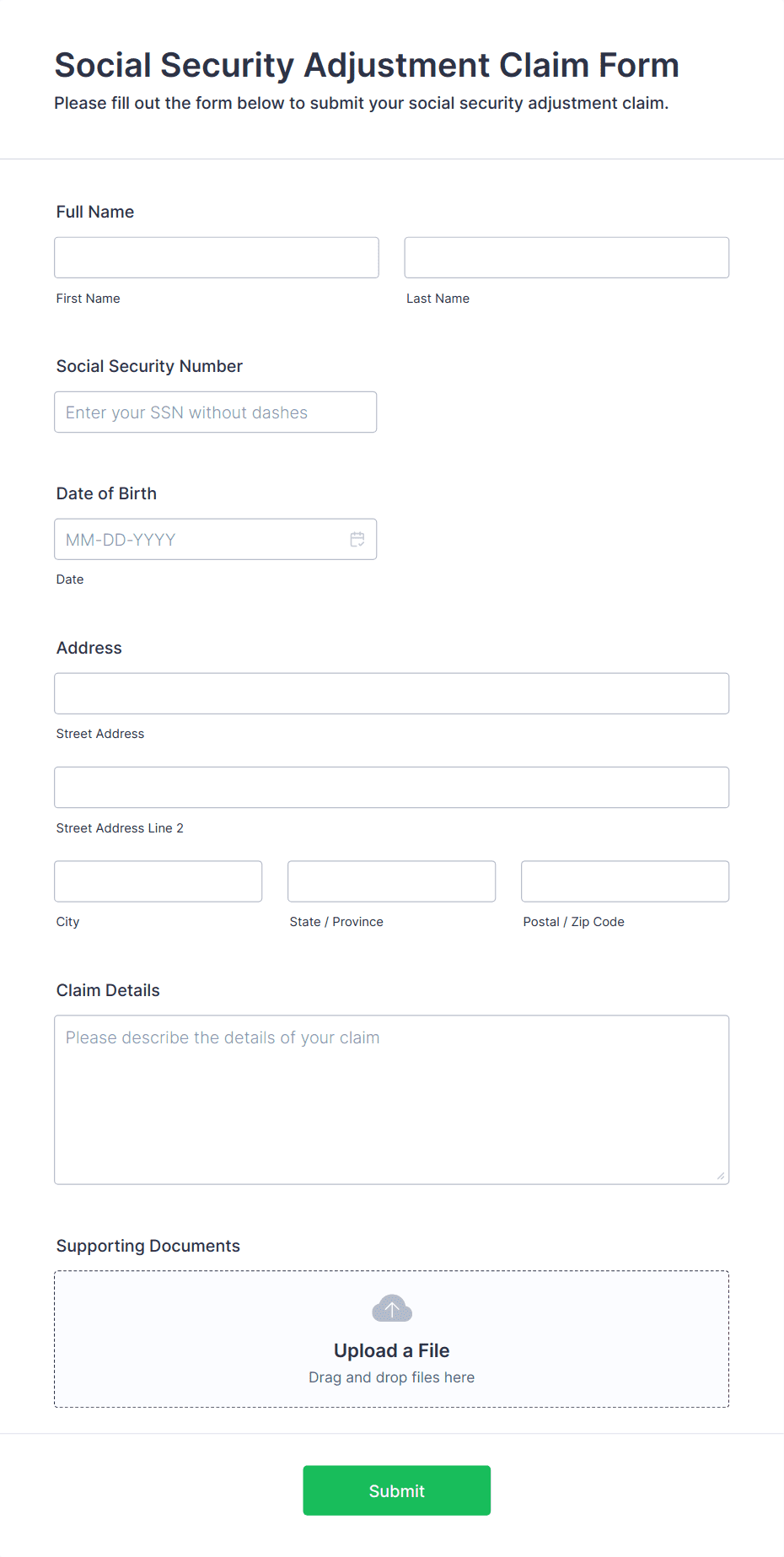This screenshot has width=784, height=1557.
Task: Click the cloud upload icon
Action: click(392, 1308)
